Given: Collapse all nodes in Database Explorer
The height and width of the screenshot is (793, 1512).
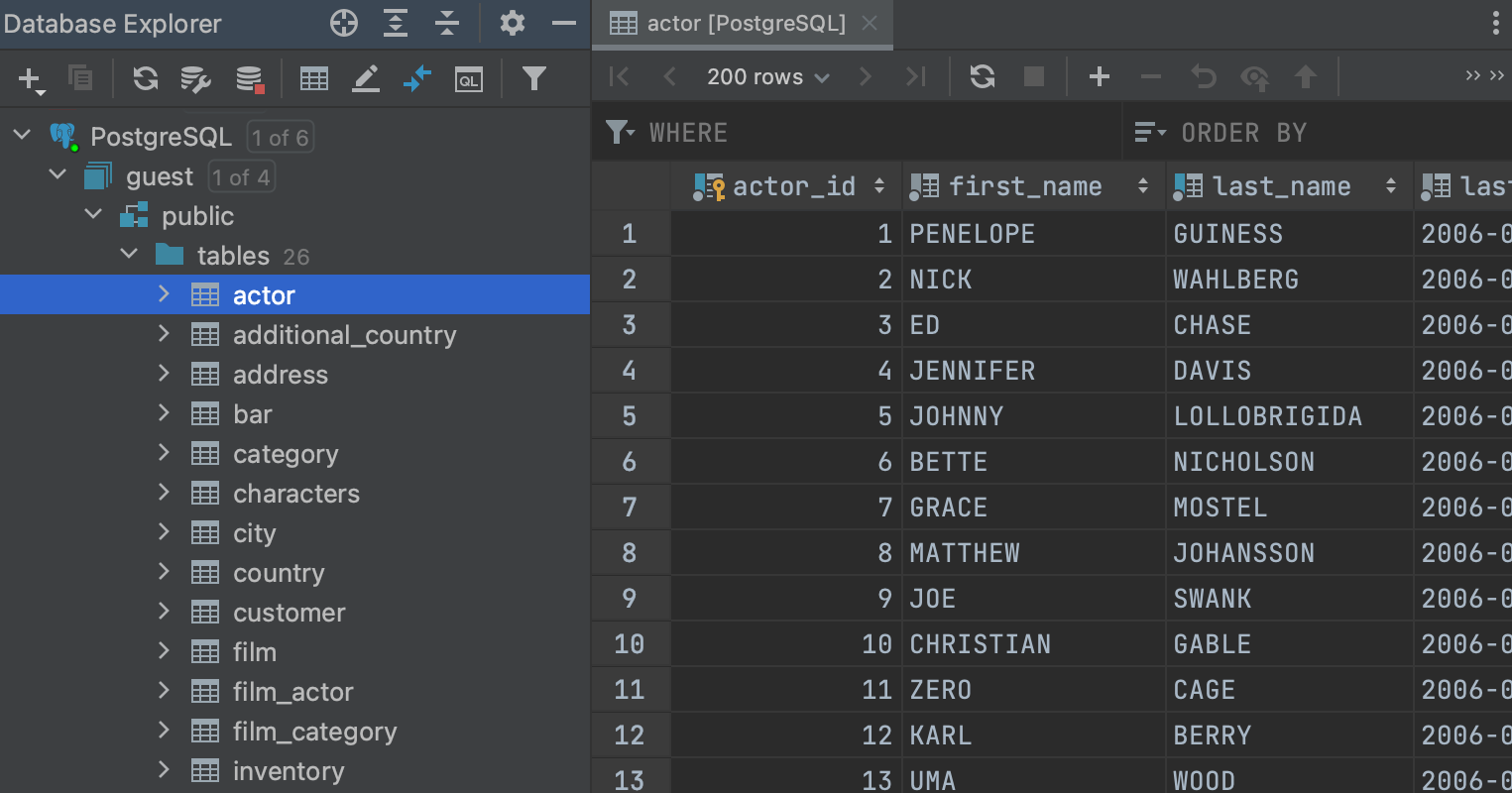Looking at the screenshot, I should coord(447,22).
